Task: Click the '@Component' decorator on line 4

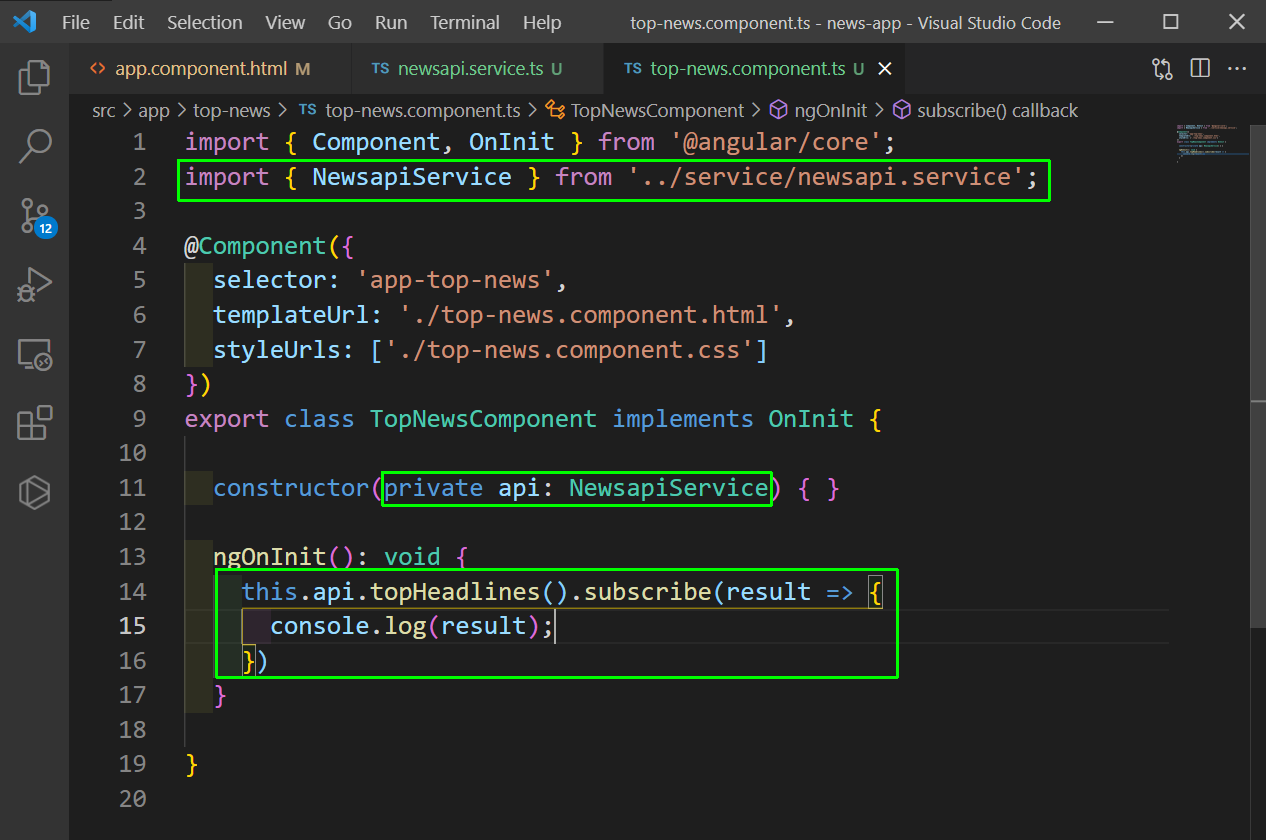Action: [255, 246]
